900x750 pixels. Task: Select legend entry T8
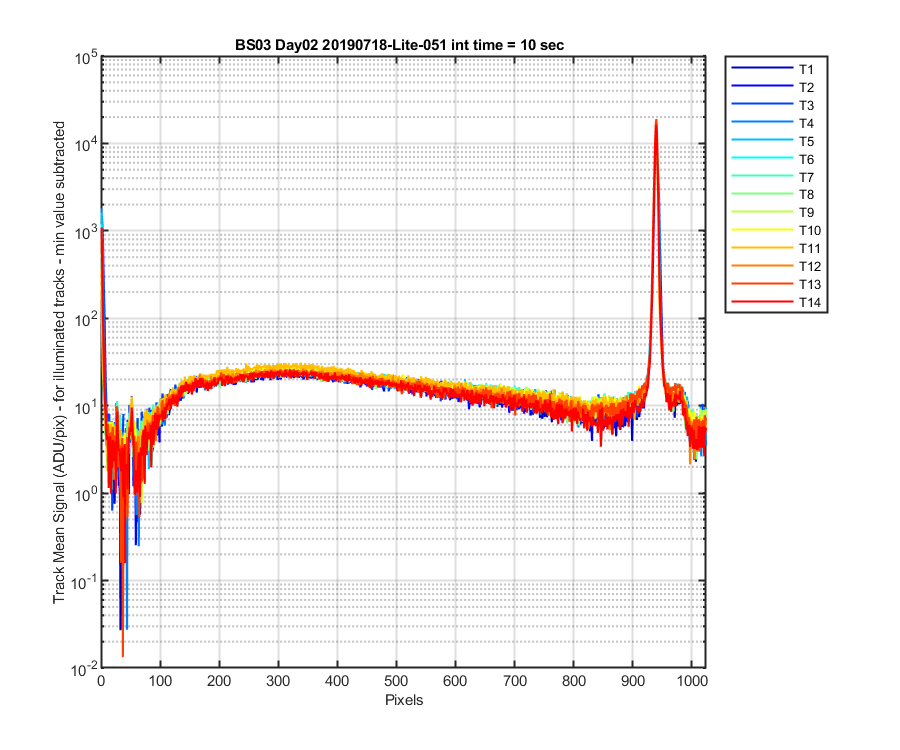coord(776,195)
